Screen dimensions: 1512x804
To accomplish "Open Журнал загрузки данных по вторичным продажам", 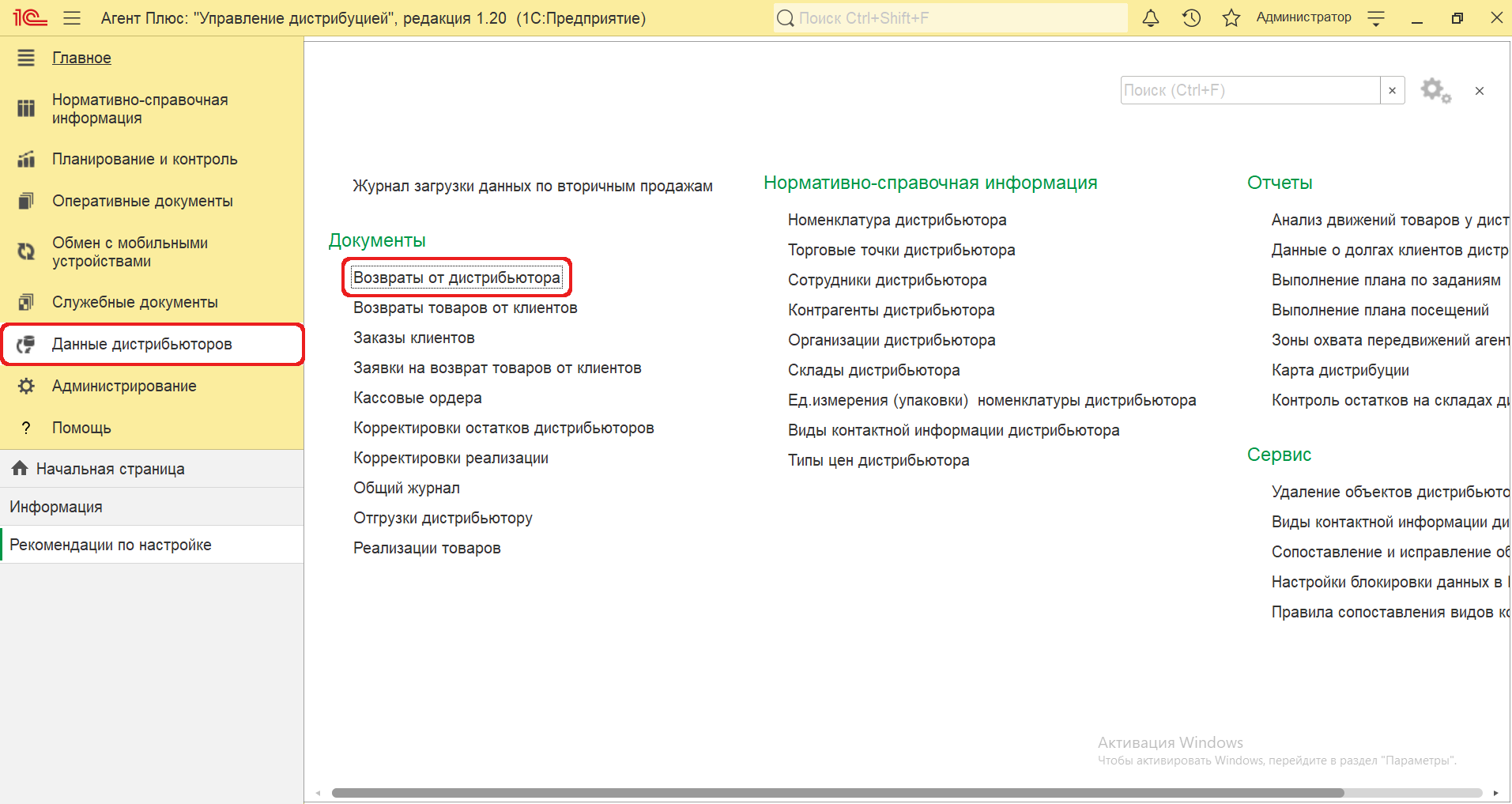I will click(533, 186).
